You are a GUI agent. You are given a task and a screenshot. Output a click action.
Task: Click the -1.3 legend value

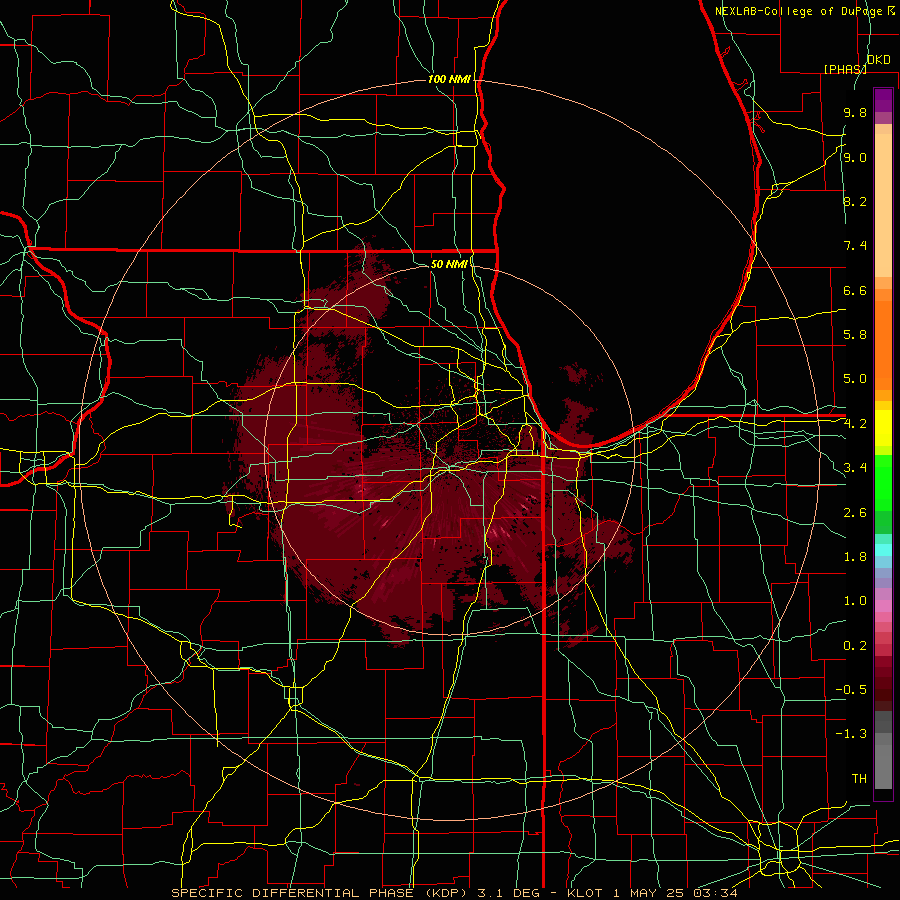click(851, 734)
